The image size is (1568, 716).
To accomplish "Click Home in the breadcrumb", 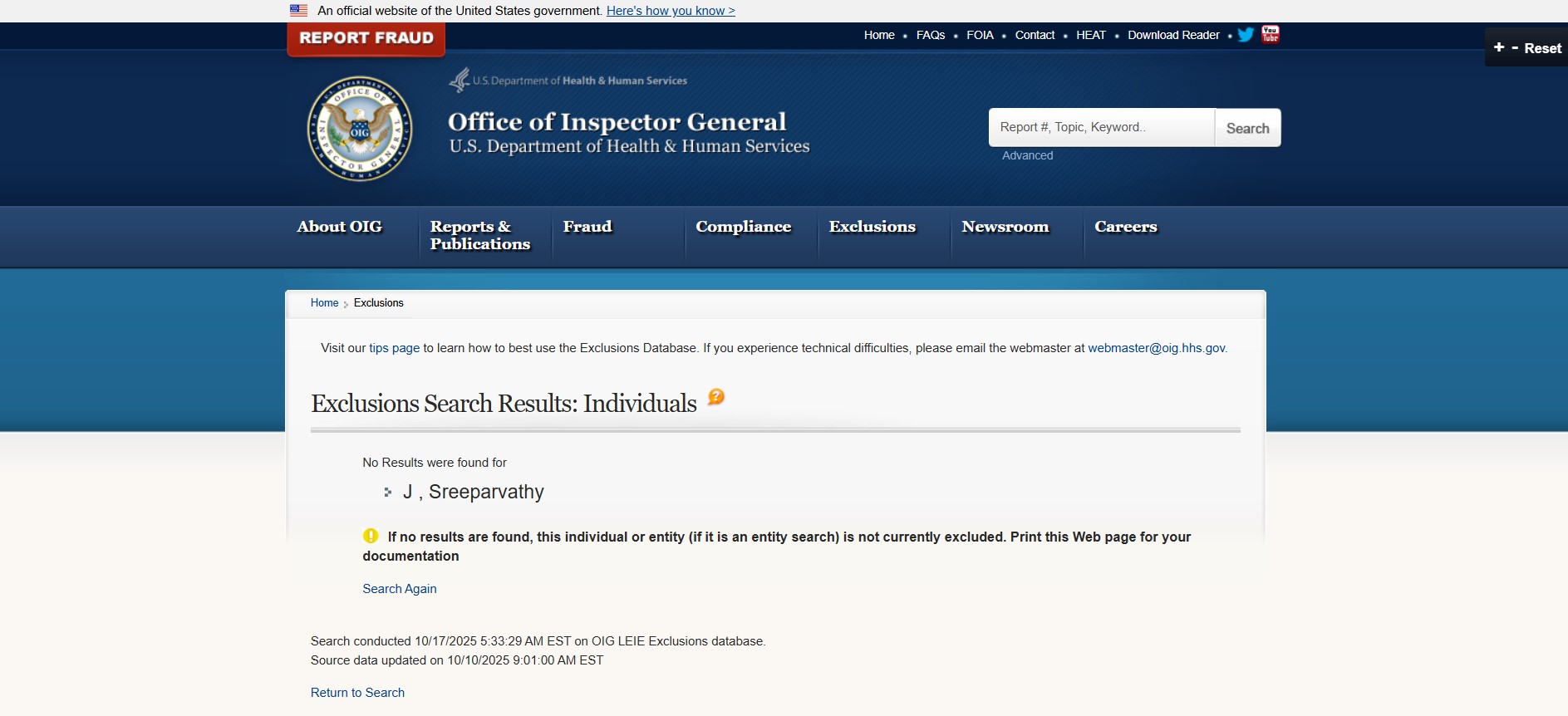I will point(324,303).
